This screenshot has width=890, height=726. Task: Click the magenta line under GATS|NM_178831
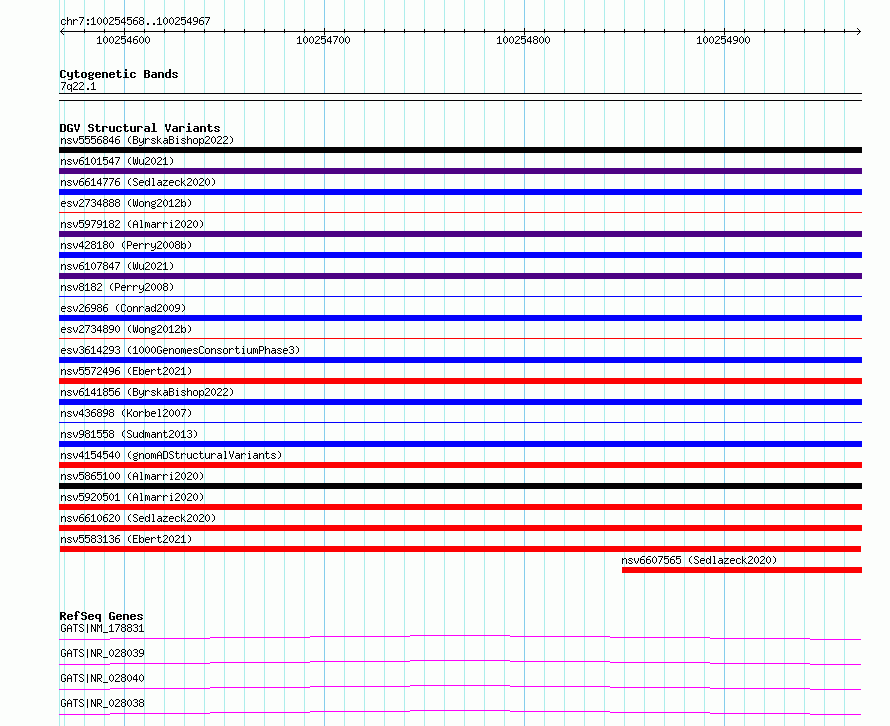coord(460,637)
